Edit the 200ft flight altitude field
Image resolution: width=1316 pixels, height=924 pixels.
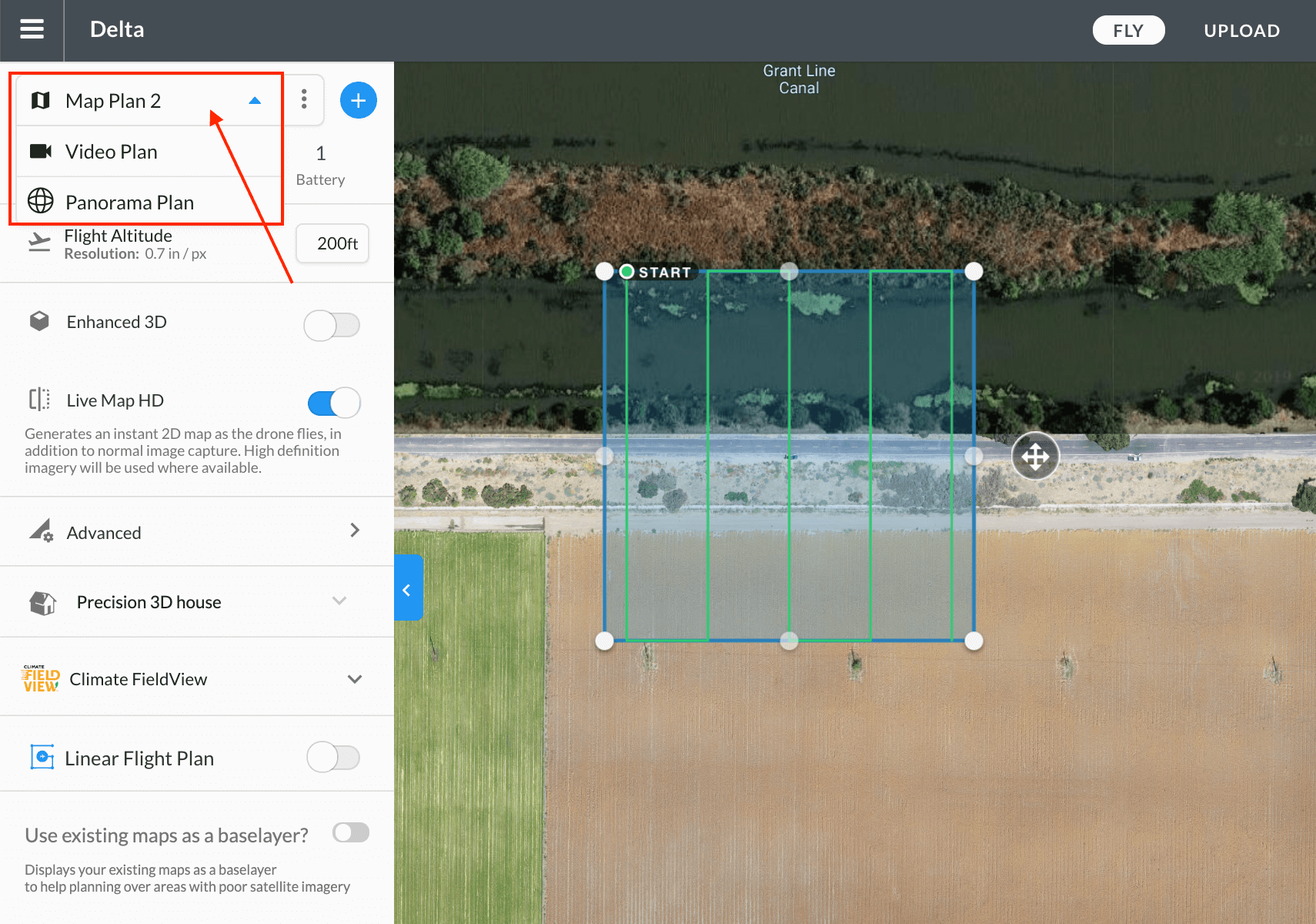point(332,243)
